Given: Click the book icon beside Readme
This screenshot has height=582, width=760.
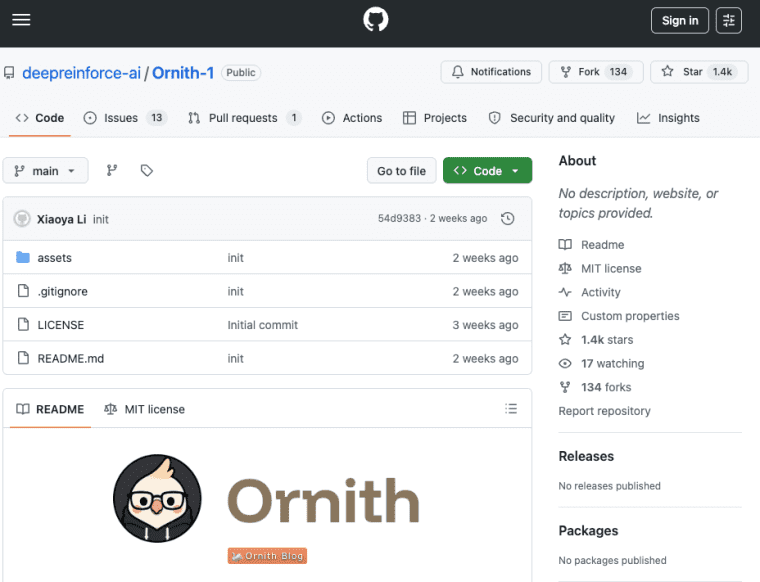Looking at the screenshot, I should [565, 244].
